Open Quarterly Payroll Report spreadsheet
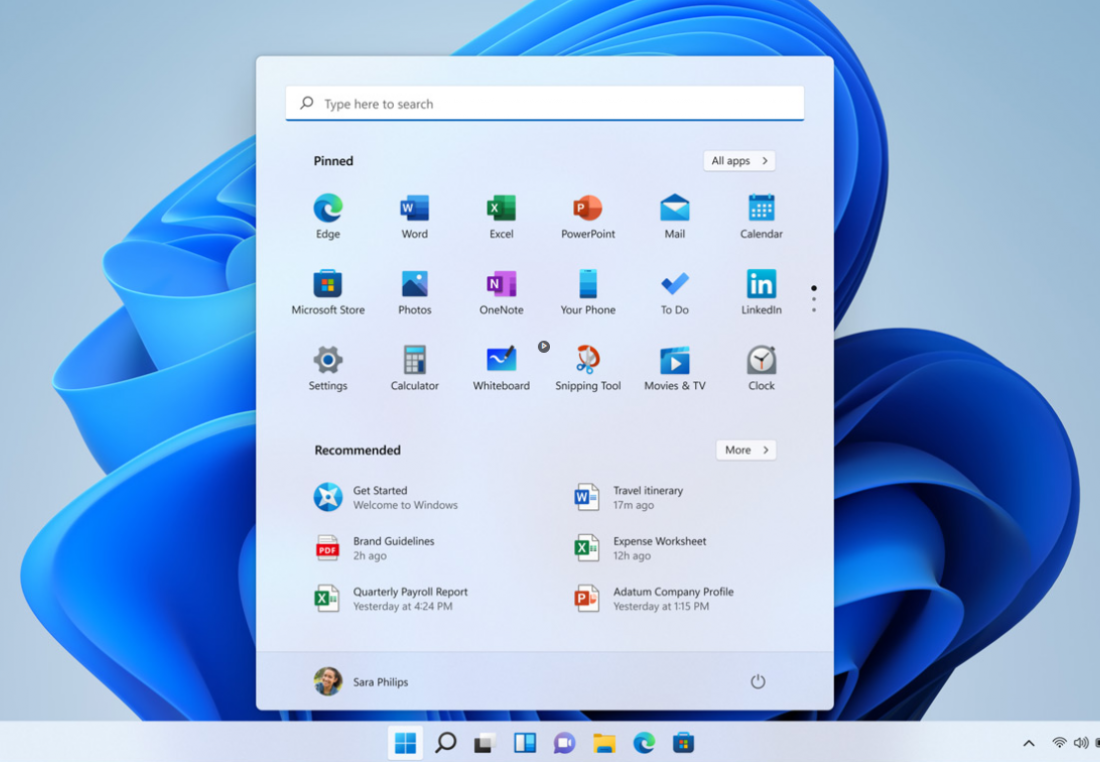This screenshot has width=1100, height=762. [390, 599]
